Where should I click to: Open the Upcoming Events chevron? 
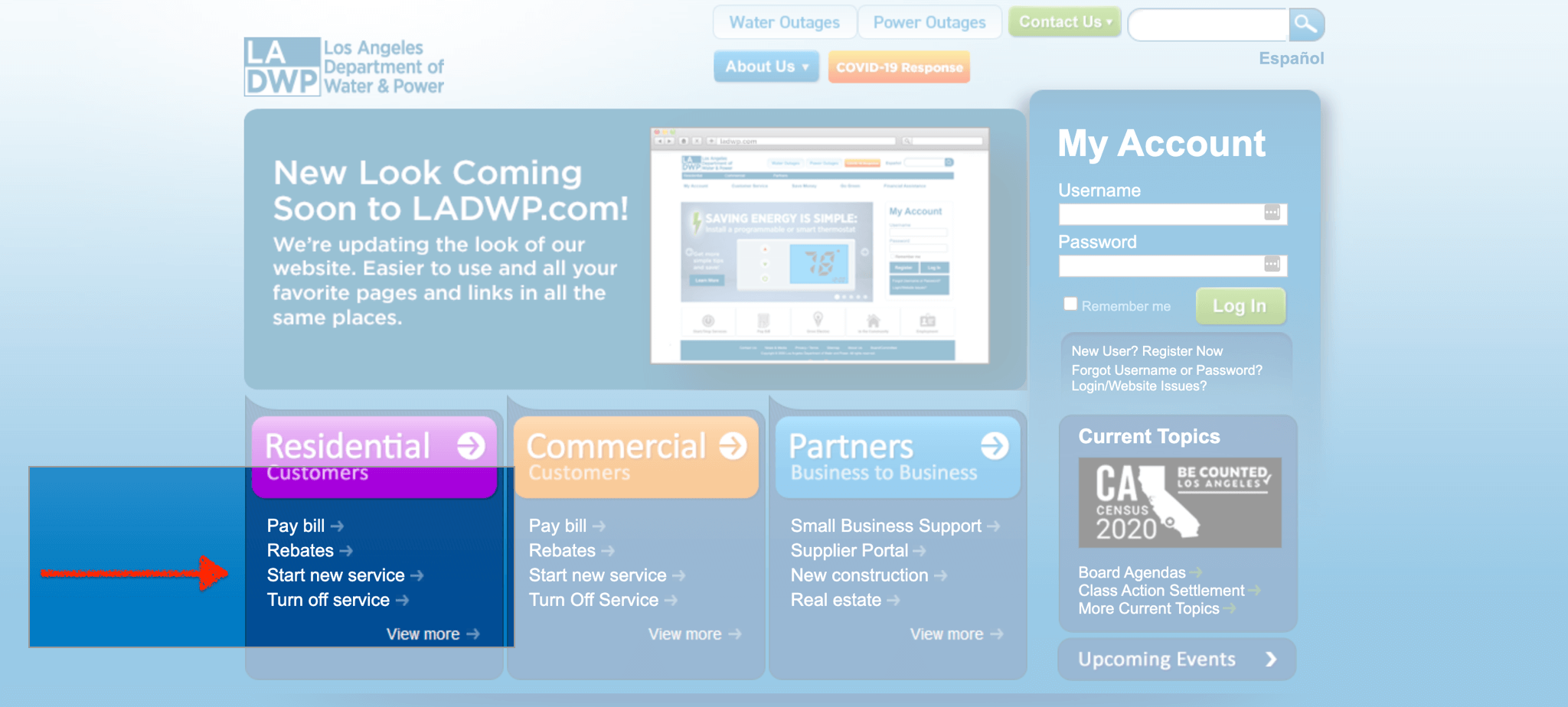[1271, 660]
